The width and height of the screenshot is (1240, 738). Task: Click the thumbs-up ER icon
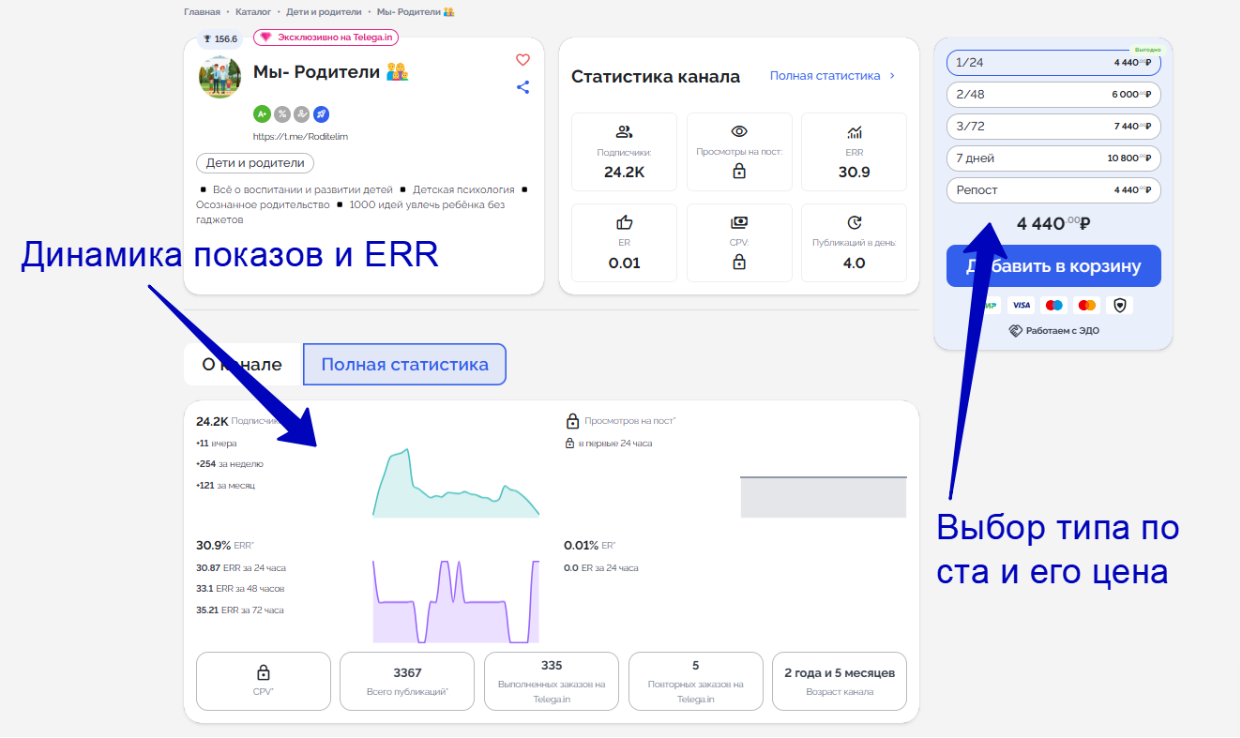tap(624, 223)
